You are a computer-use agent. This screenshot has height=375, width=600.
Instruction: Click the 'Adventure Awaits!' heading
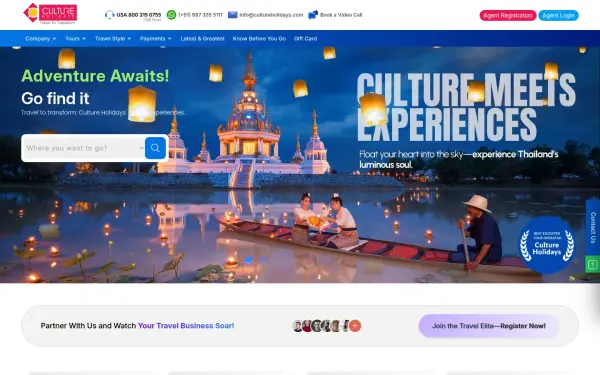coord(95,76)
